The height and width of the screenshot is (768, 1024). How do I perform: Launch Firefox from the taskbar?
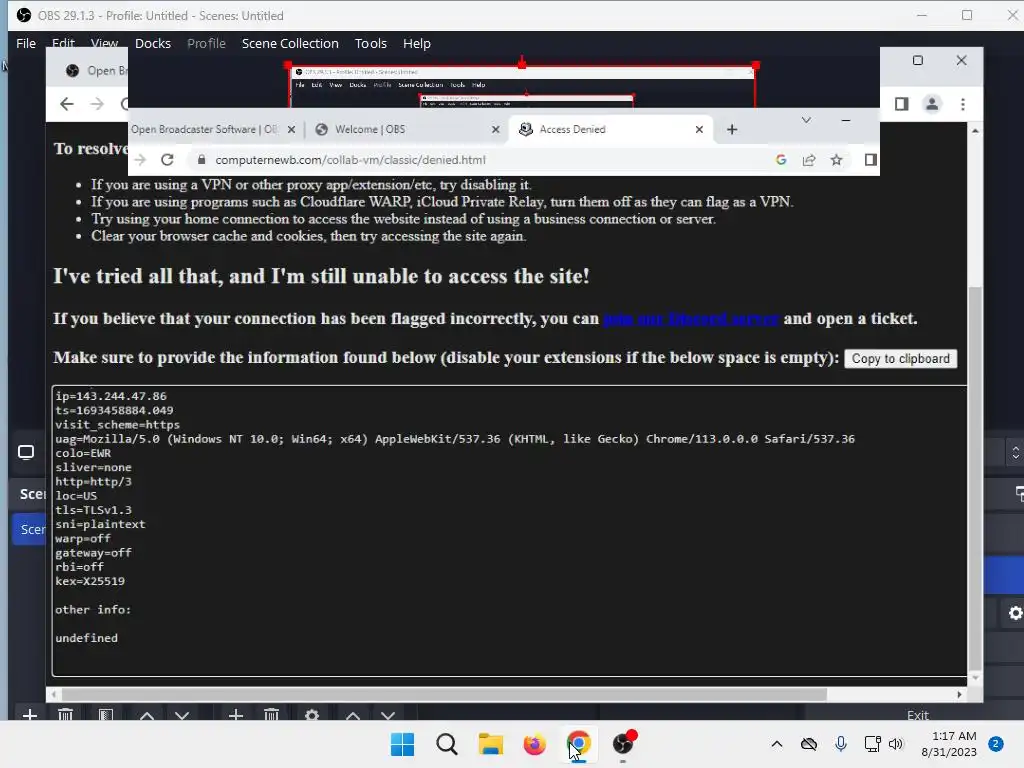534,744
